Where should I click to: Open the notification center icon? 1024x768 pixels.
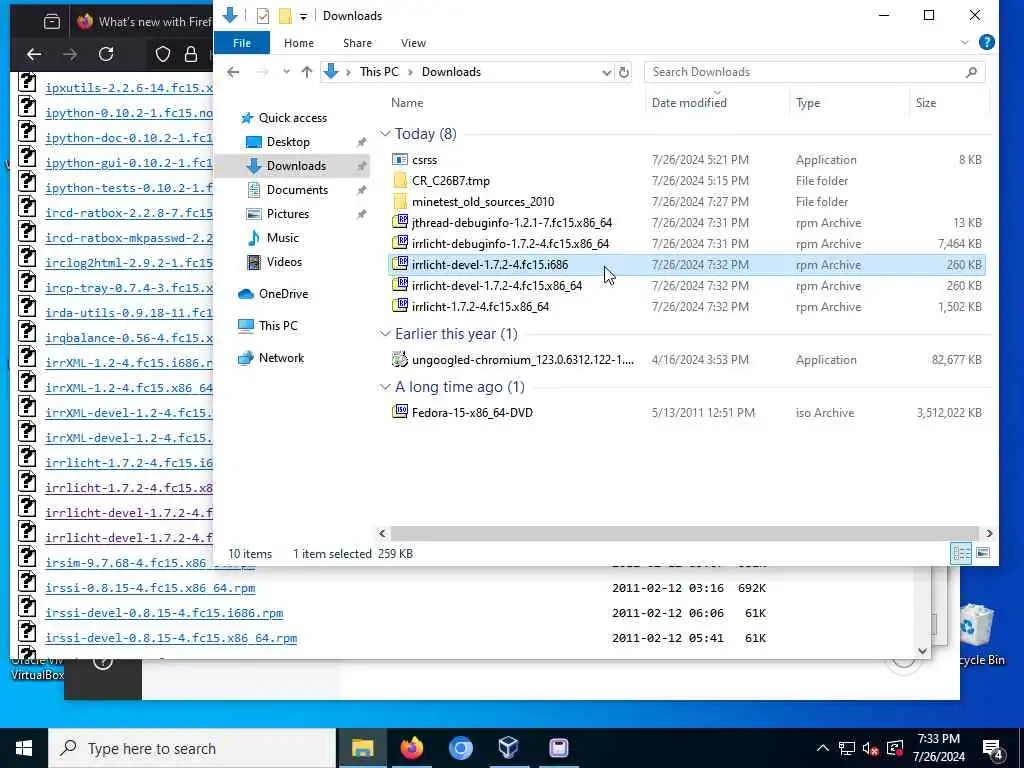(x=993, y=748)
